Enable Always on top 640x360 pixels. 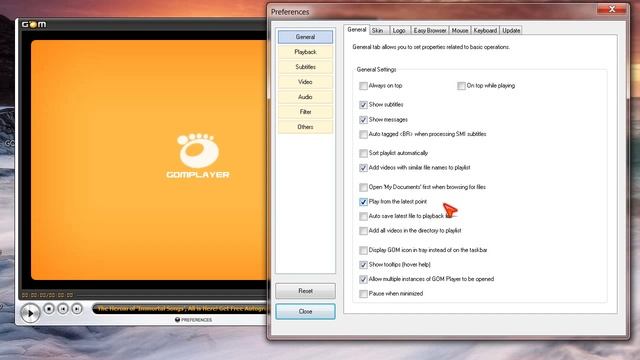pyautogui.click(x=363, y=86)
